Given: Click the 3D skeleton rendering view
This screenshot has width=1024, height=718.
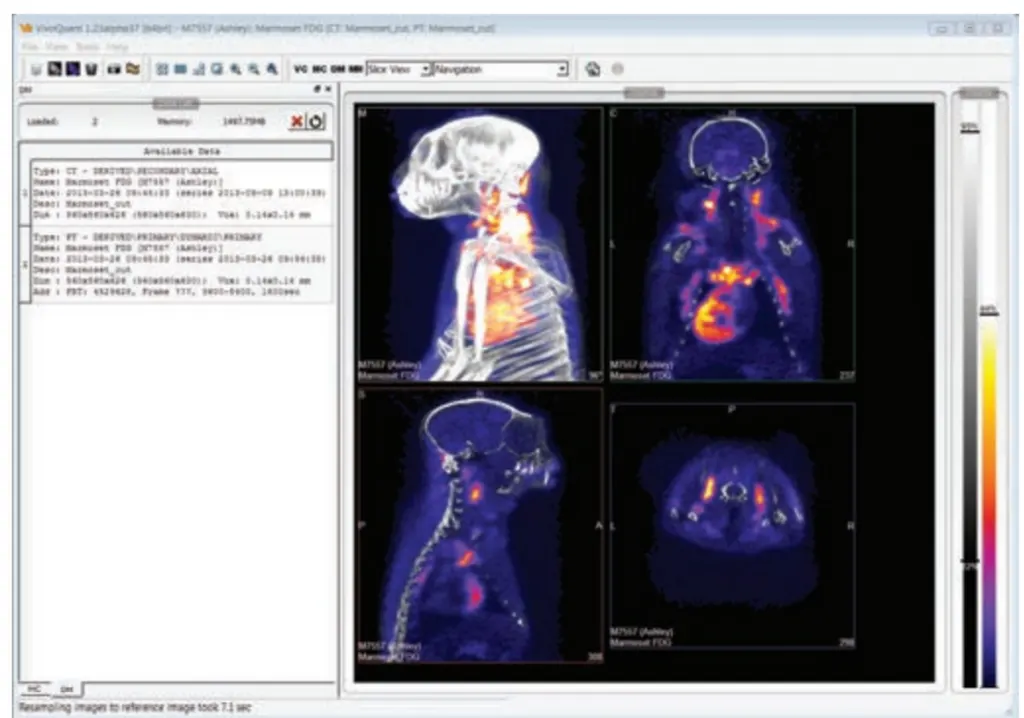Looking at the screenshot, I should (479, 244).
